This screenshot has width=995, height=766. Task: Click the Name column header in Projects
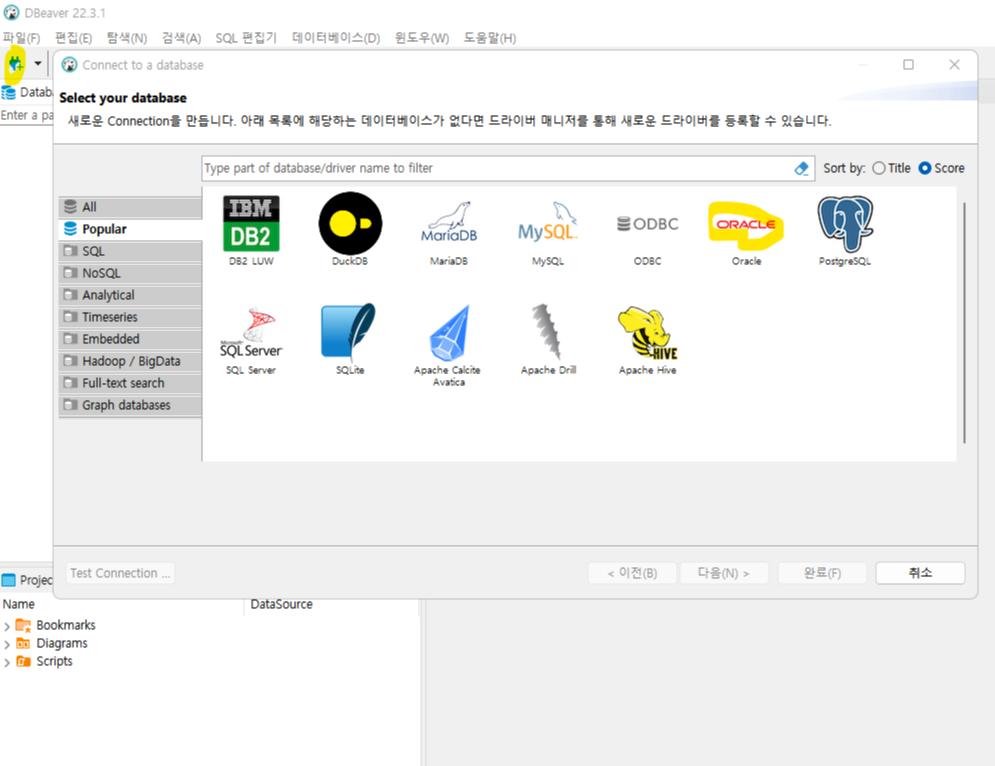19,604
